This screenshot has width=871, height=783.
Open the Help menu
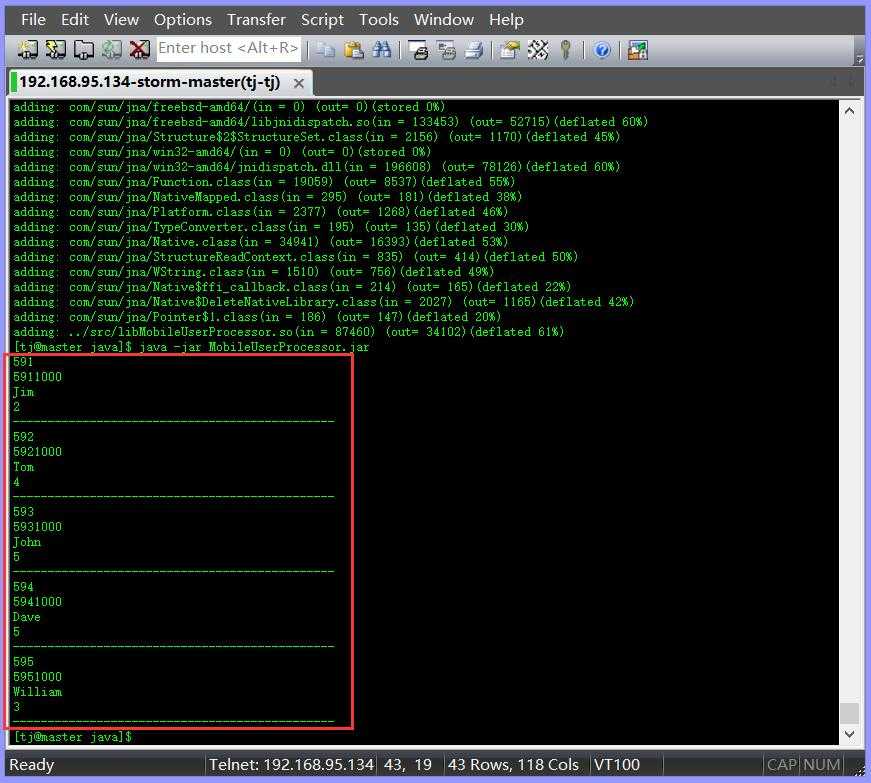(x=506, y=19)
